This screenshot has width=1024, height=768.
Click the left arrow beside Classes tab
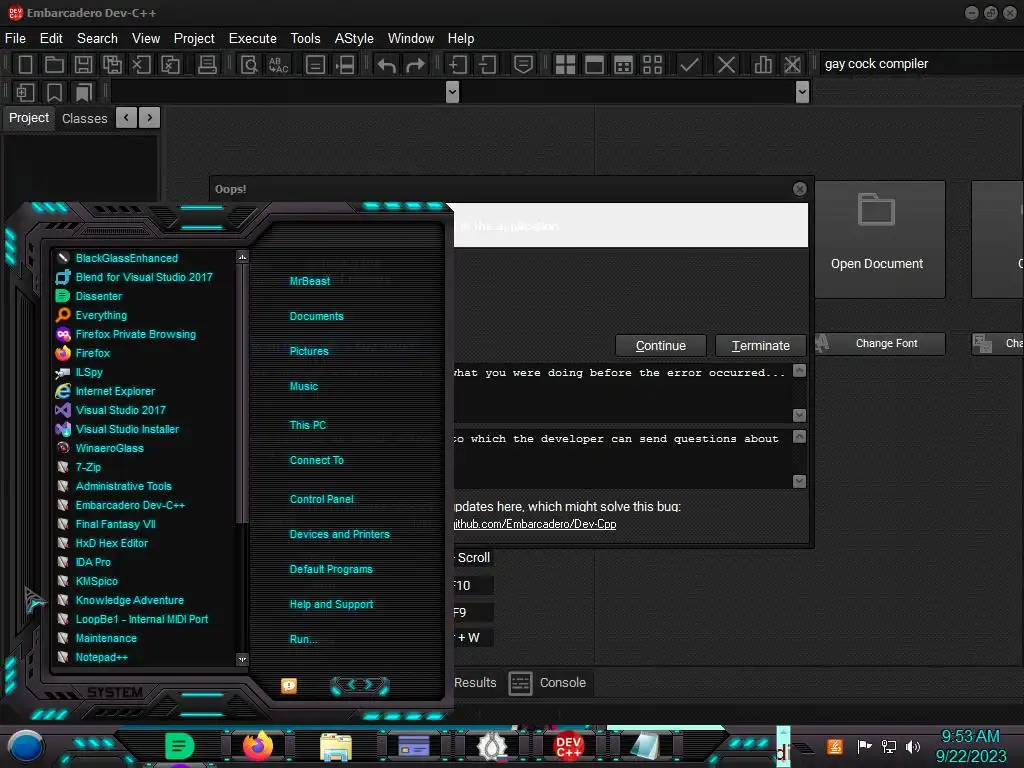[126, 118]
